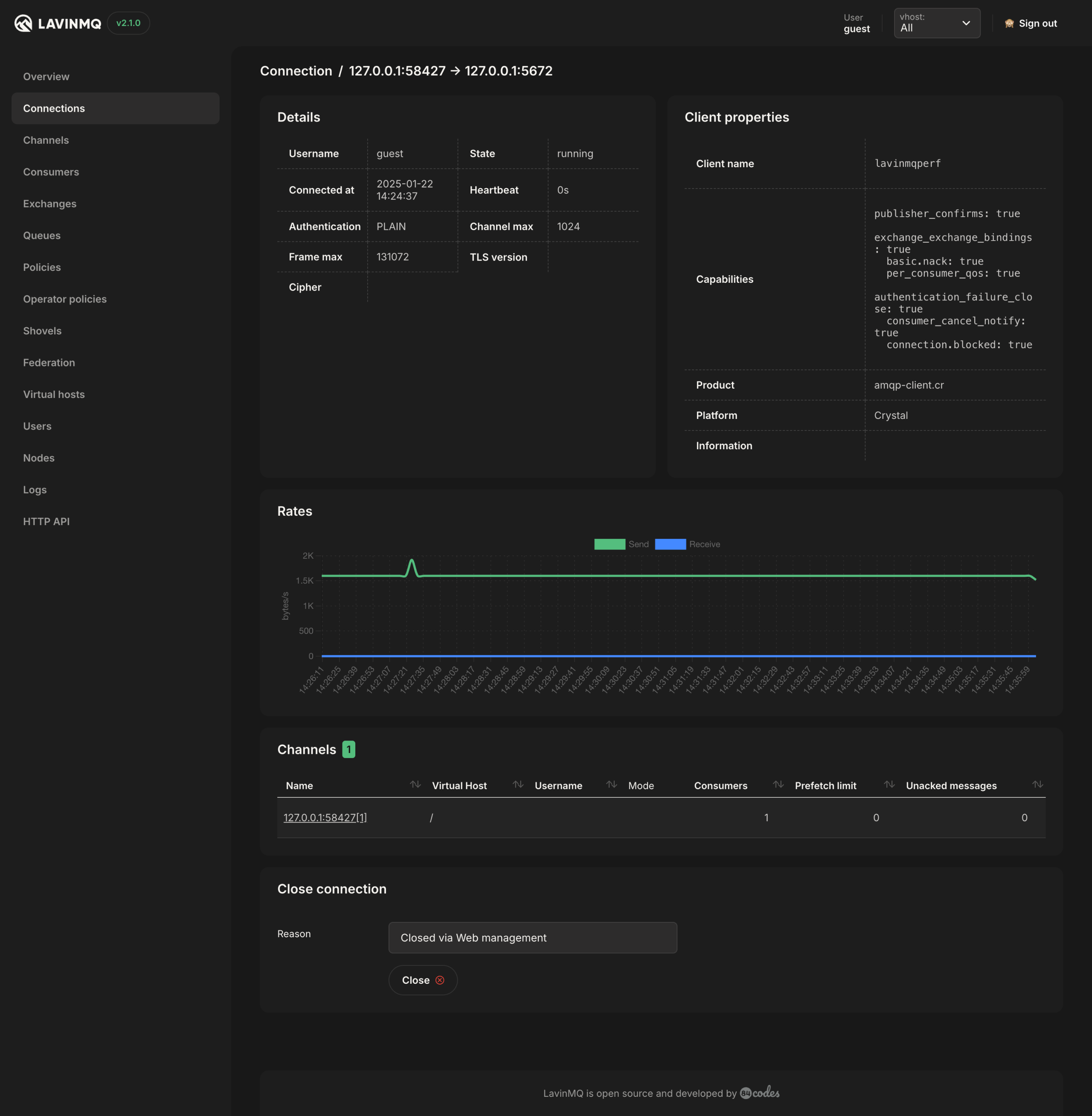
Task: Click the Close connection button
Action: [423, 980]
